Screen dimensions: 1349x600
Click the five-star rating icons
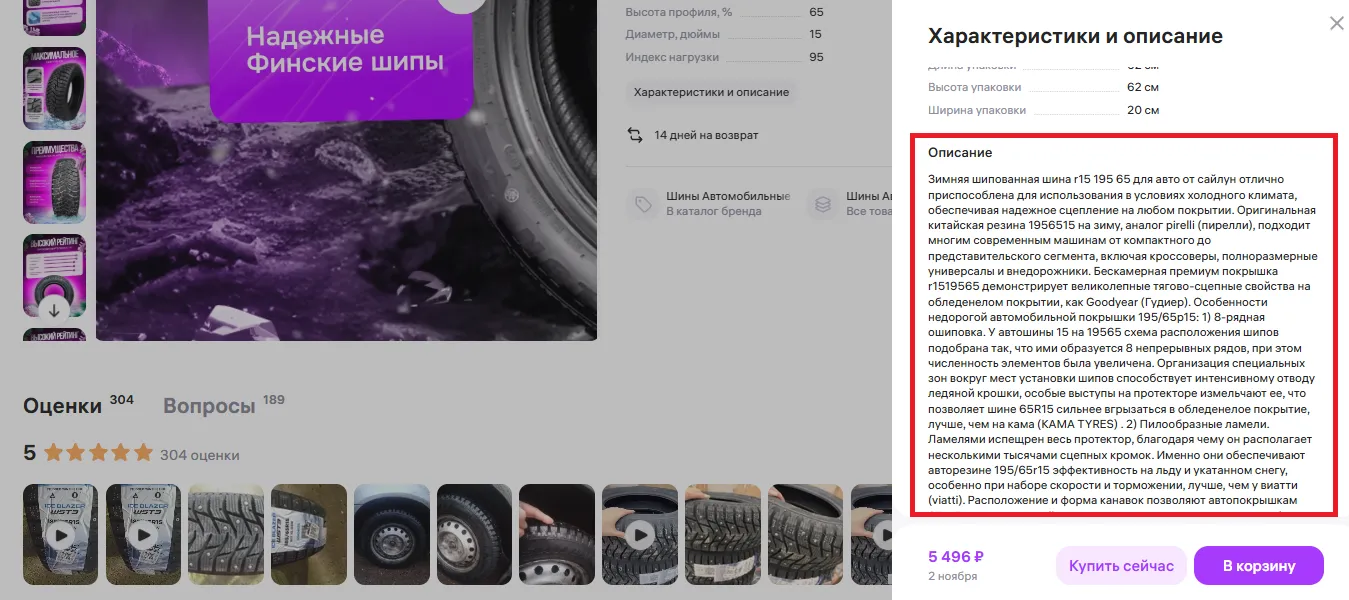[x=98, y=453]
